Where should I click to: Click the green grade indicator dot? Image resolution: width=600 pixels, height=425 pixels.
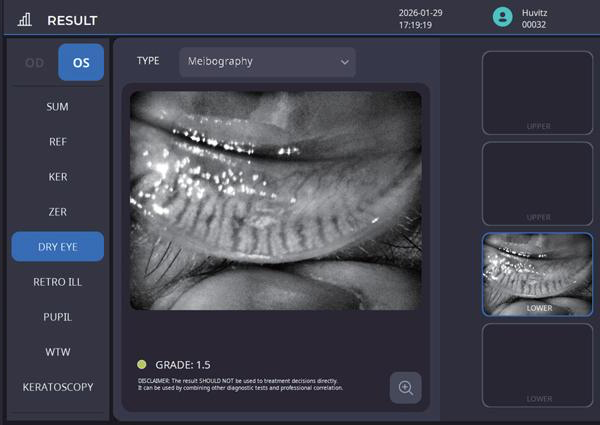click(142, 365)
